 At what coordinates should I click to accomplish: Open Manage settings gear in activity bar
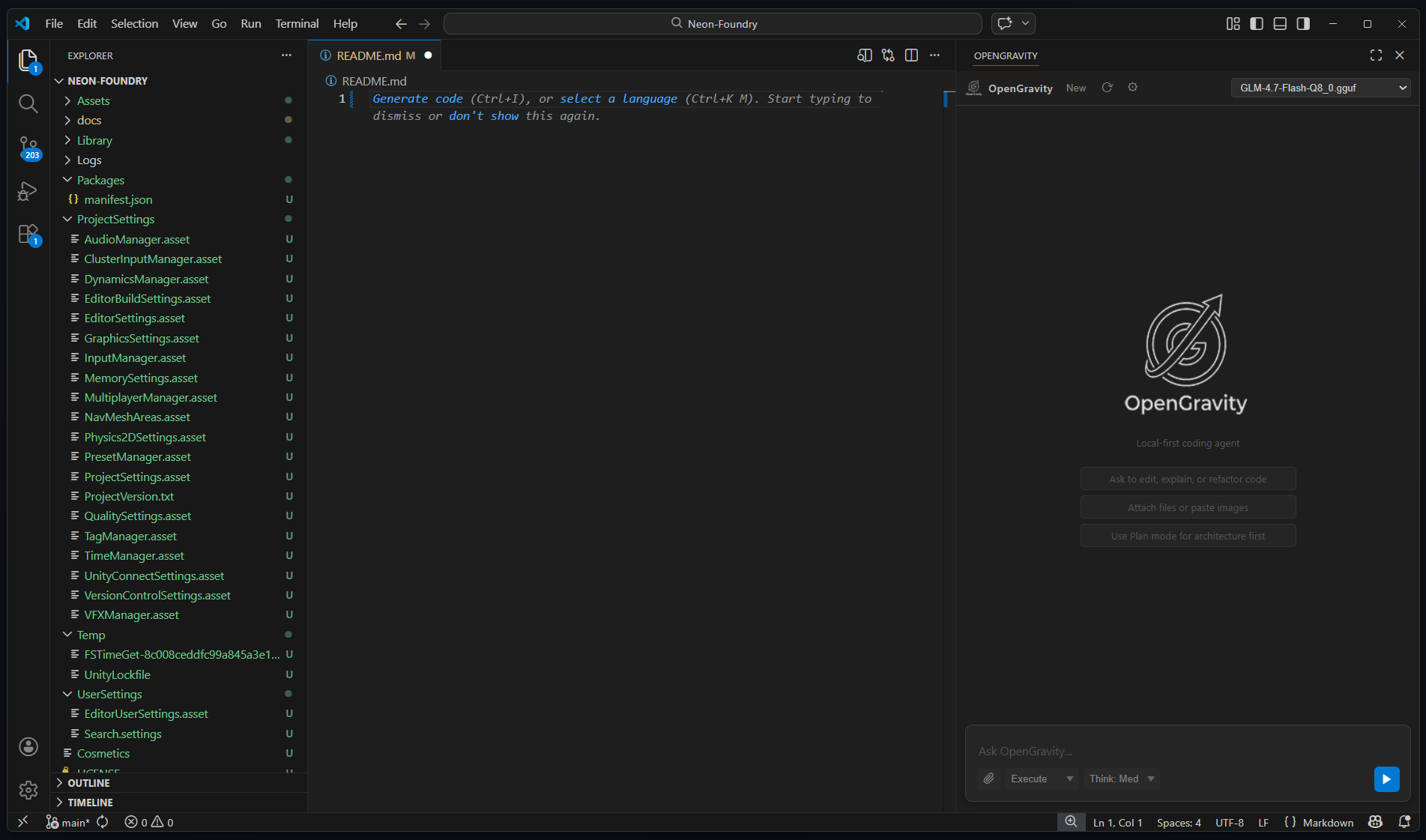(x=28, y=790)
